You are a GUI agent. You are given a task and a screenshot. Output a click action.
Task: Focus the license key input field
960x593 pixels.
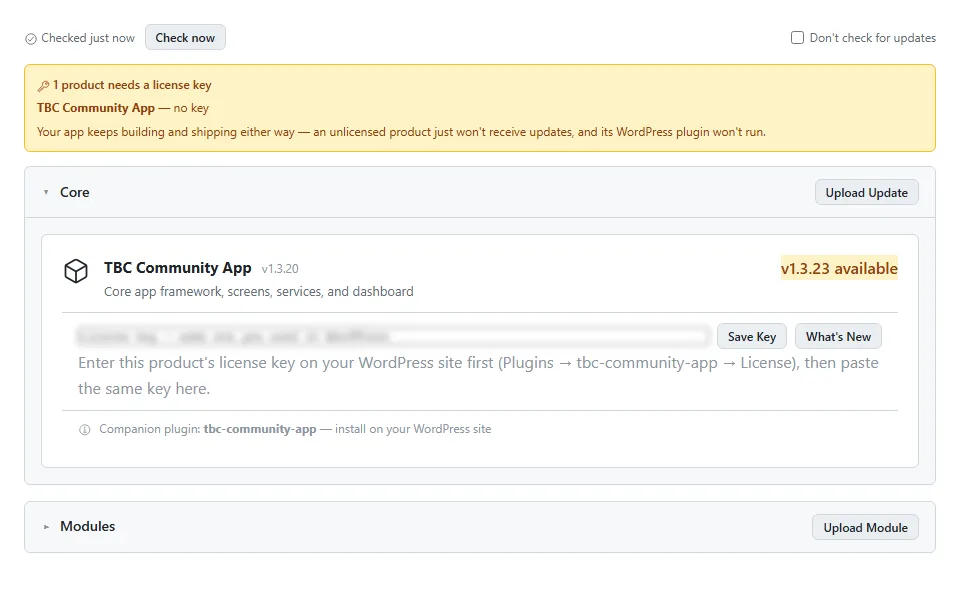click(x=392, y=336)
